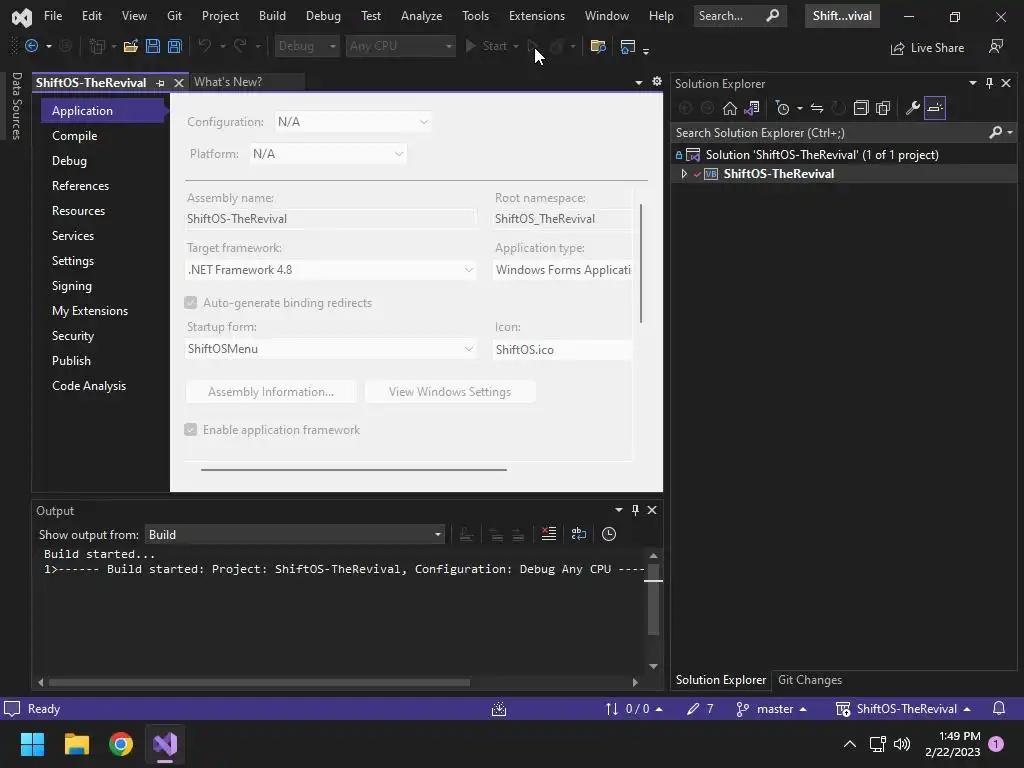Open the Analyze menu
1024x768 pixels.
coord(421,16)
